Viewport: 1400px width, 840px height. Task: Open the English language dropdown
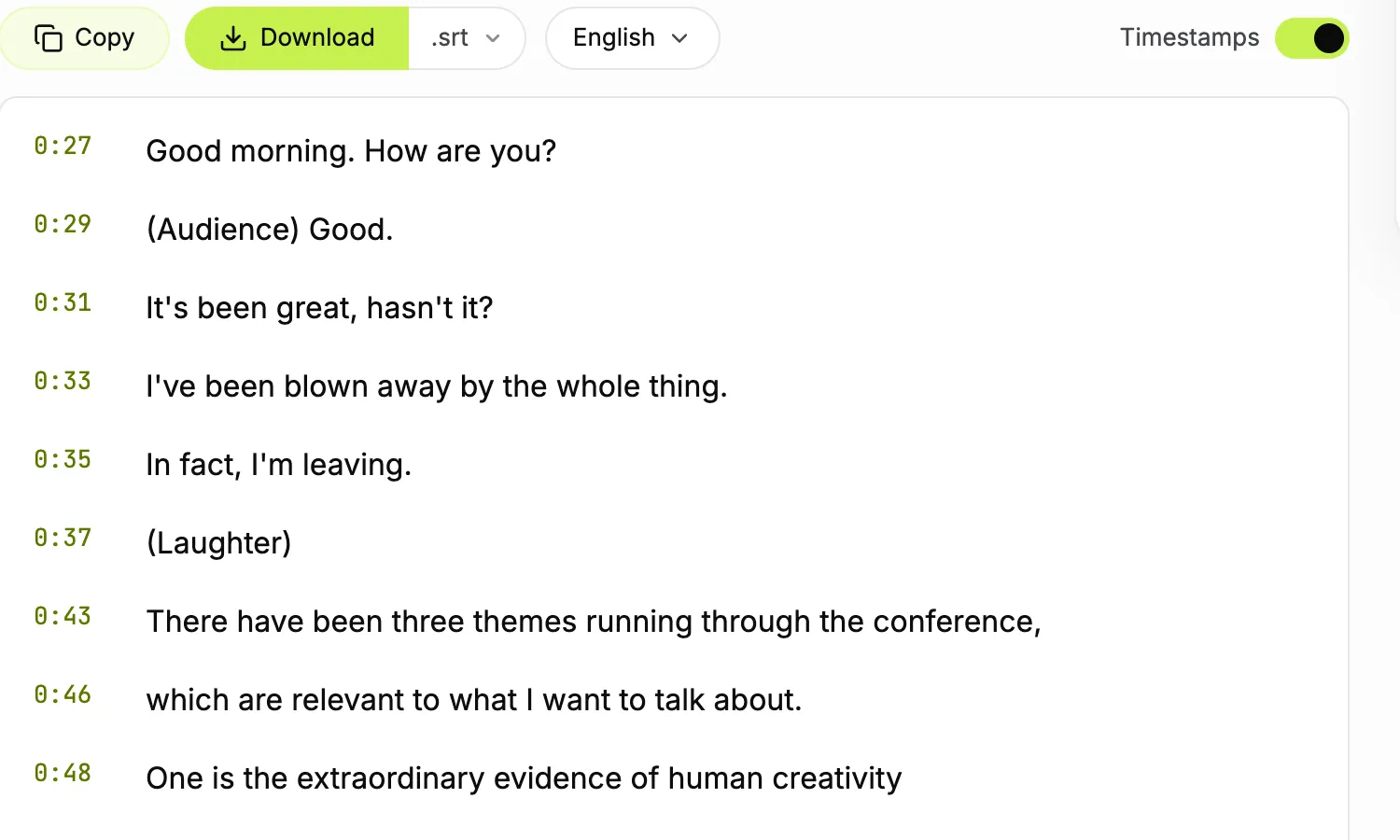point(633,38)
